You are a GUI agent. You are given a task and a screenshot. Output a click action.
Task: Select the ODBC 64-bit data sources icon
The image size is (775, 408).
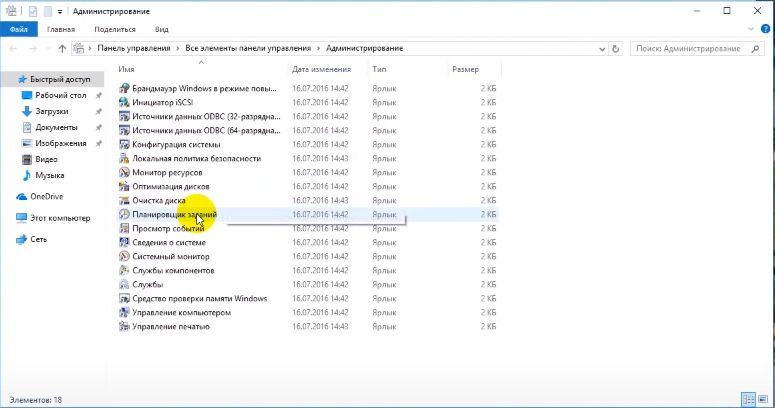pos(124,131)
